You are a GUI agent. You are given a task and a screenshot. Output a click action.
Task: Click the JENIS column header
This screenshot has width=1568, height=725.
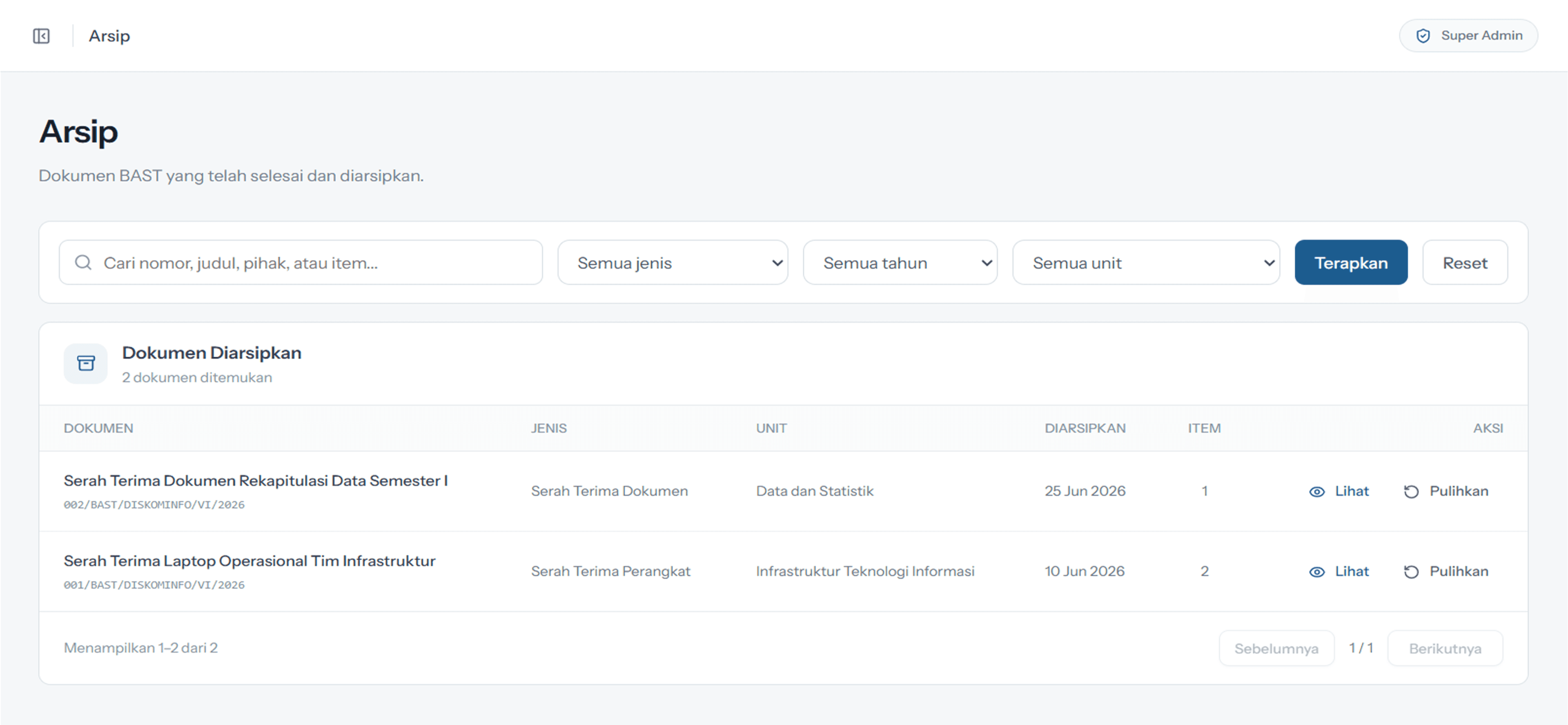pos(548,429)
